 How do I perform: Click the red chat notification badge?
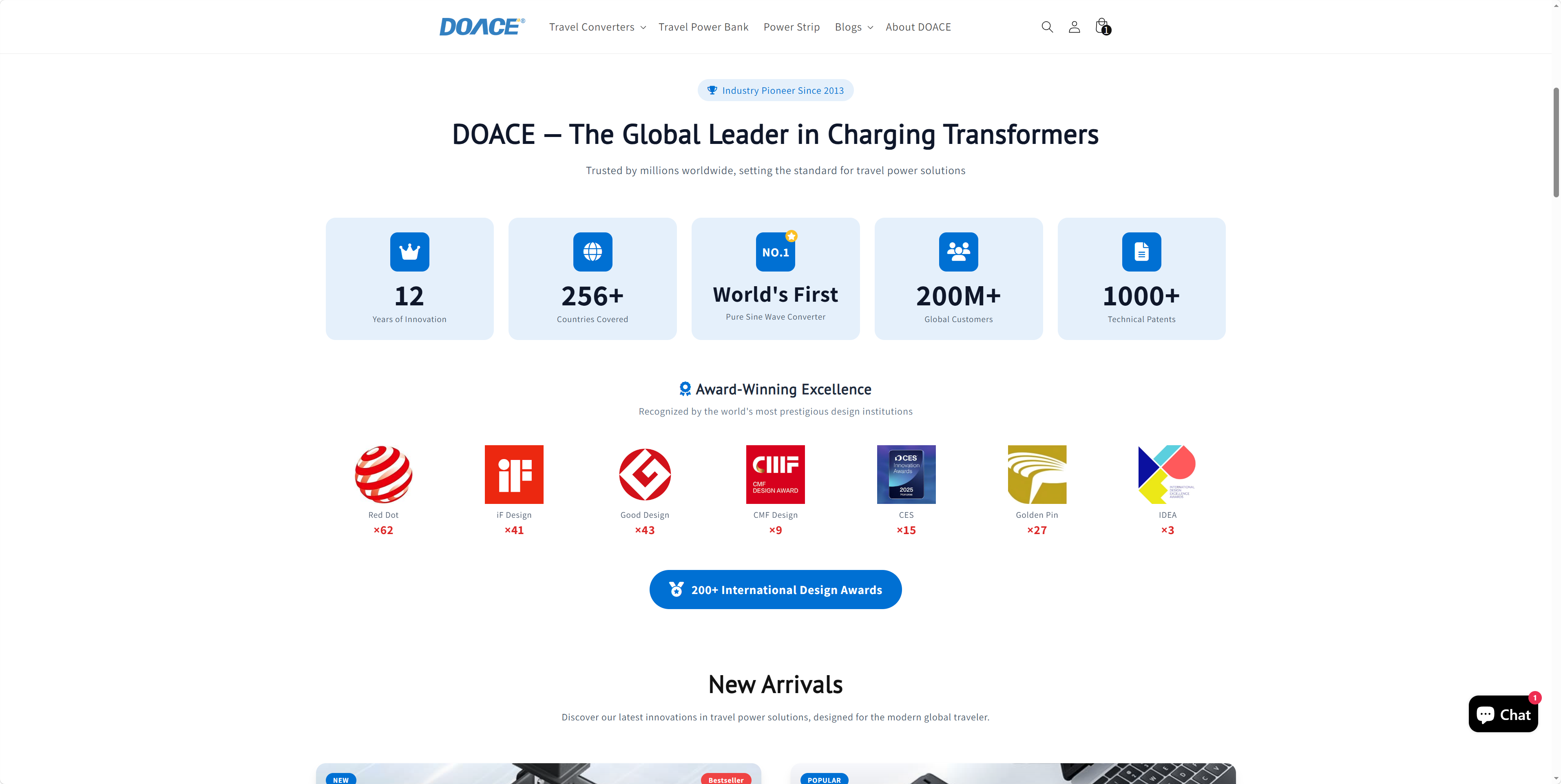[1534, 697]
